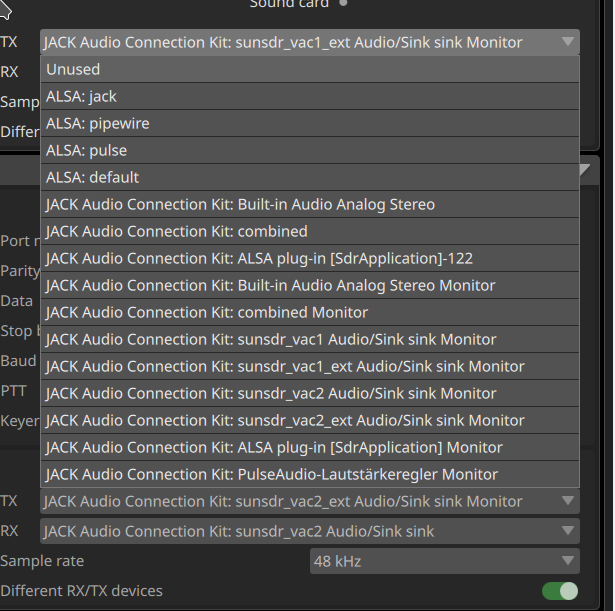
Task: Open the lower RX dropdown showing sunsdr_vac2 sink
Action: point(310,531)
